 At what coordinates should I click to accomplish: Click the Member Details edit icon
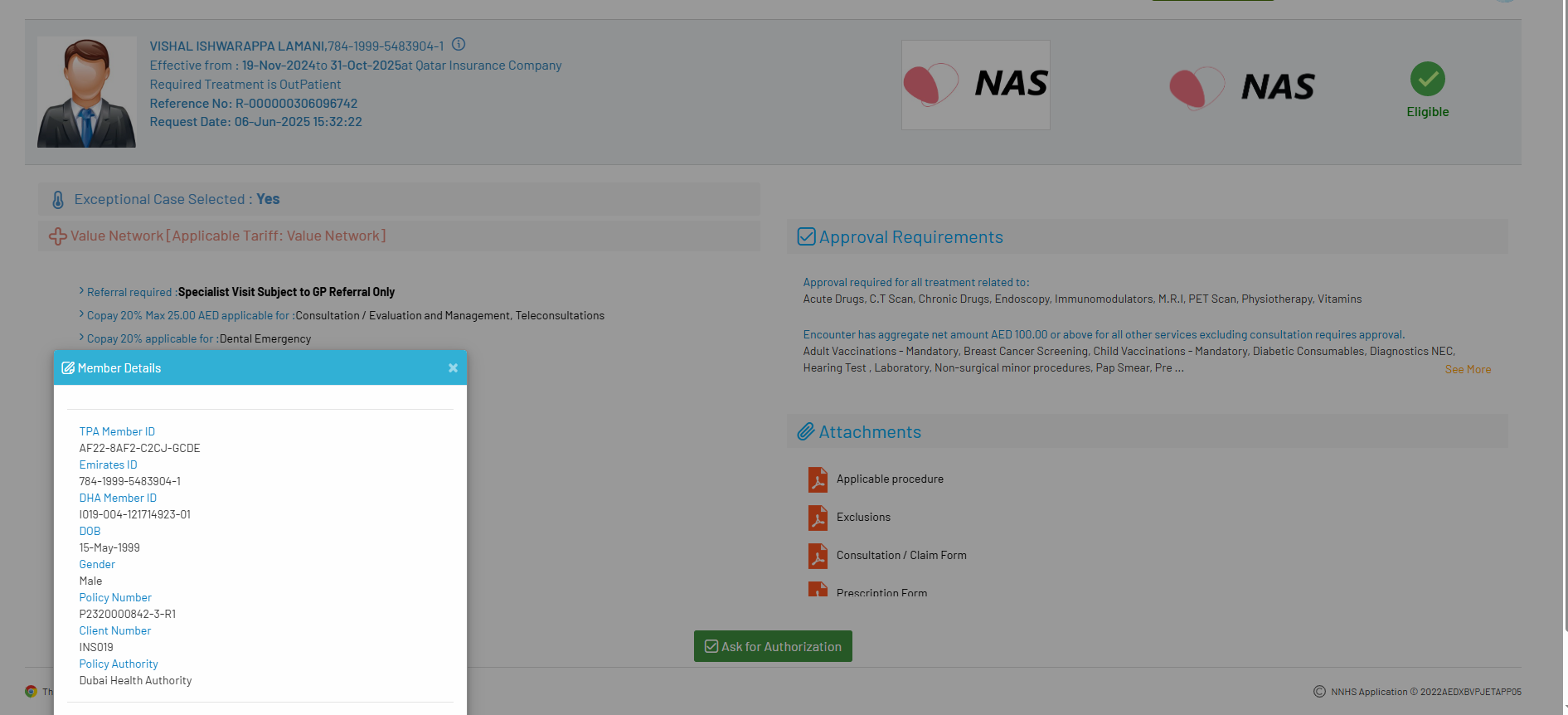[x=68, y=368]
